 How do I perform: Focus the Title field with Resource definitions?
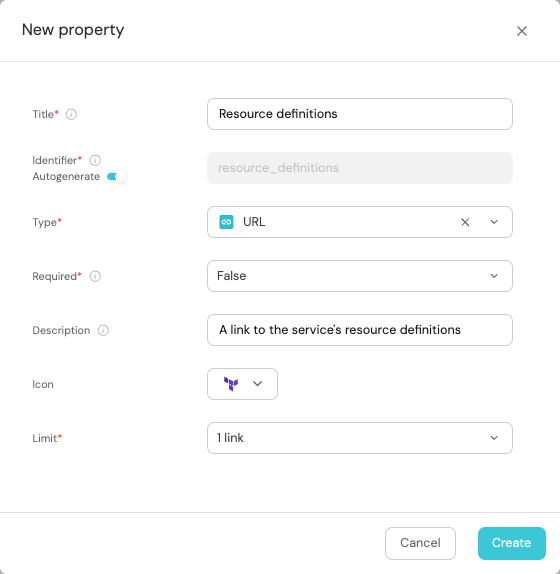[360, 114]
